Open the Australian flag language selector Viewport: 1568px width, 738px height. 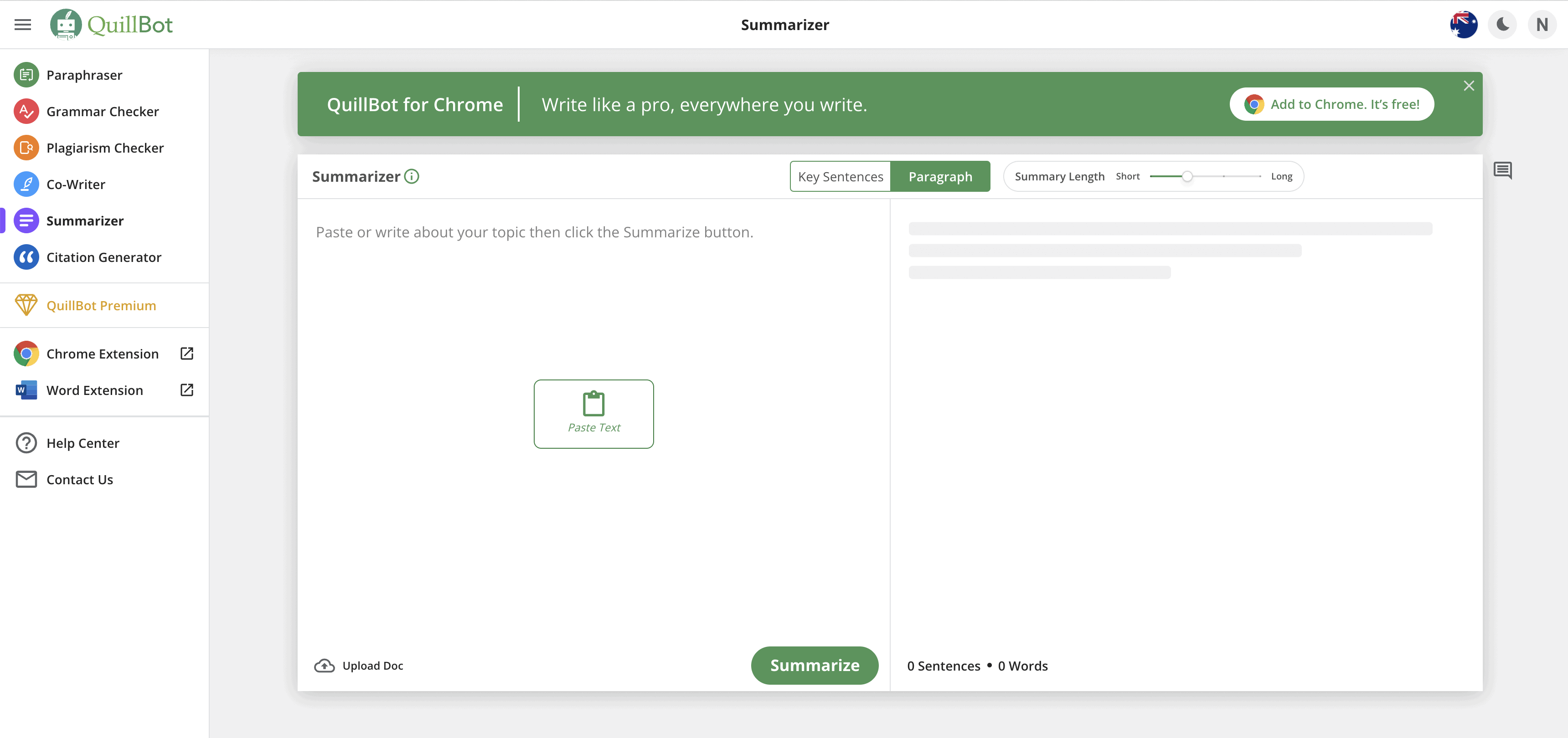tap(1463, 24)
